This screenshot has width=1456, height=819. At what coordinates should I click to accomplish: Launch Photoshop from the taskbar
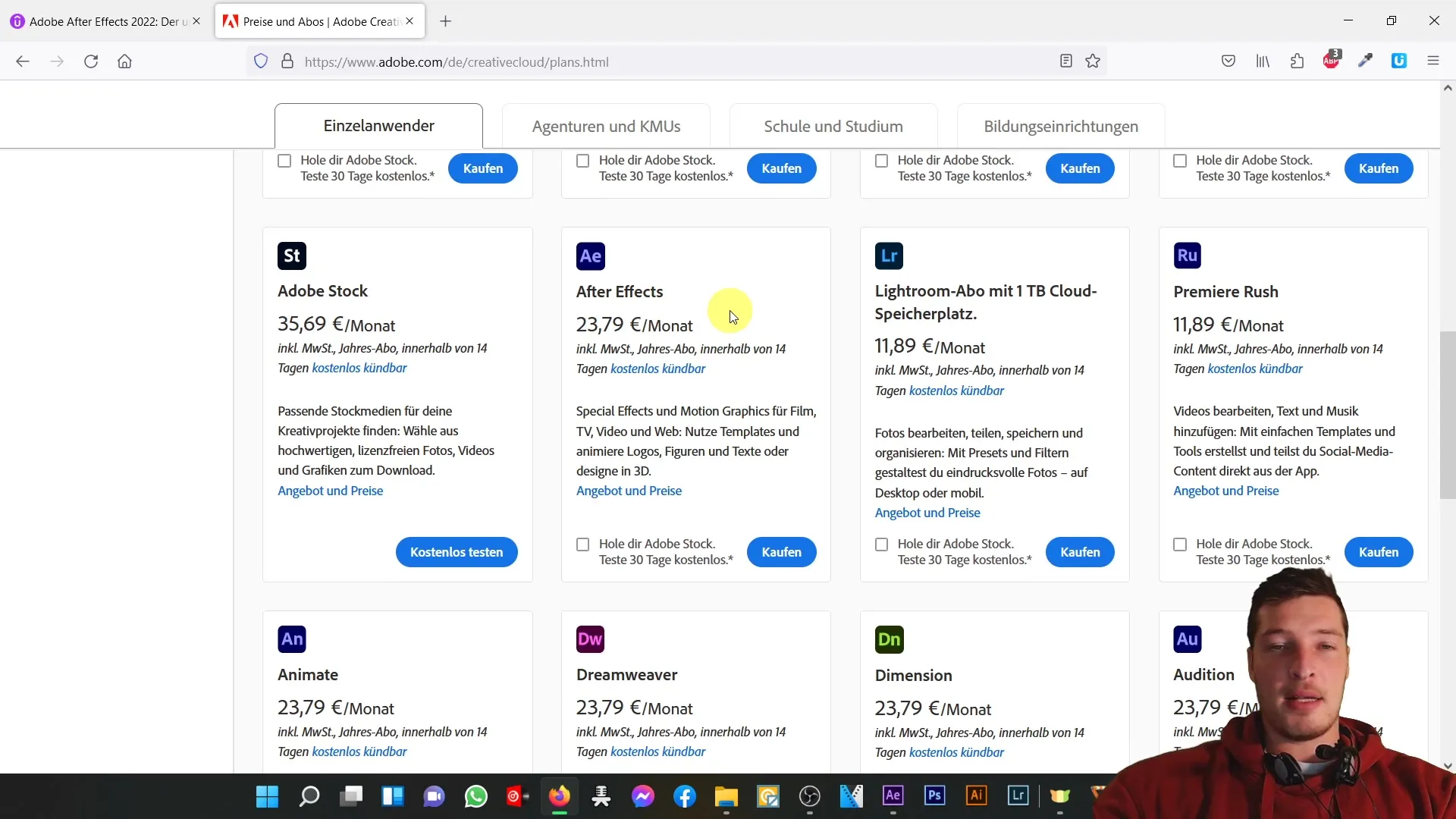click(934, 795)
